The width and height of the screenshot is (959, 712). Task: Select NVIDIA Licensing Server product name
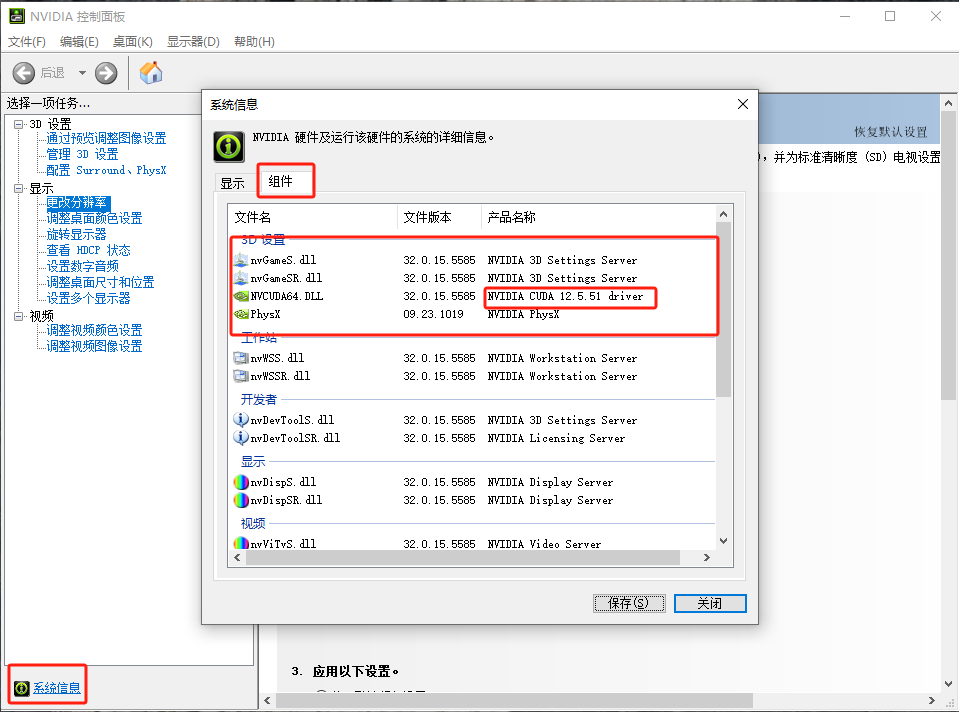click(556, 438)
